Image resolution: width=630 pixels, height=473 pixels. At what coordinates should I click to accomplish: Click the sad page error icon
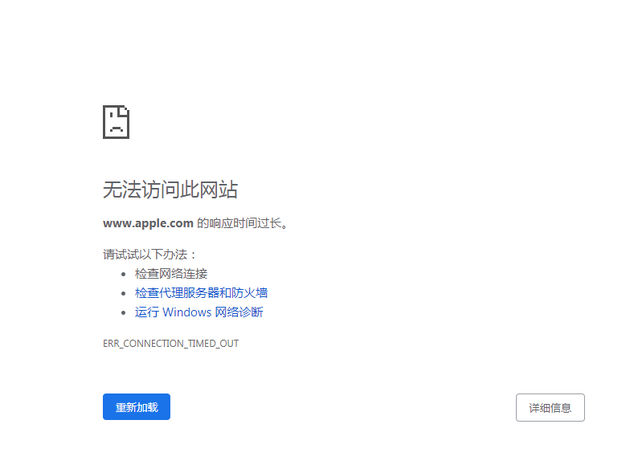pyautogui.click(x=116, y=122)
